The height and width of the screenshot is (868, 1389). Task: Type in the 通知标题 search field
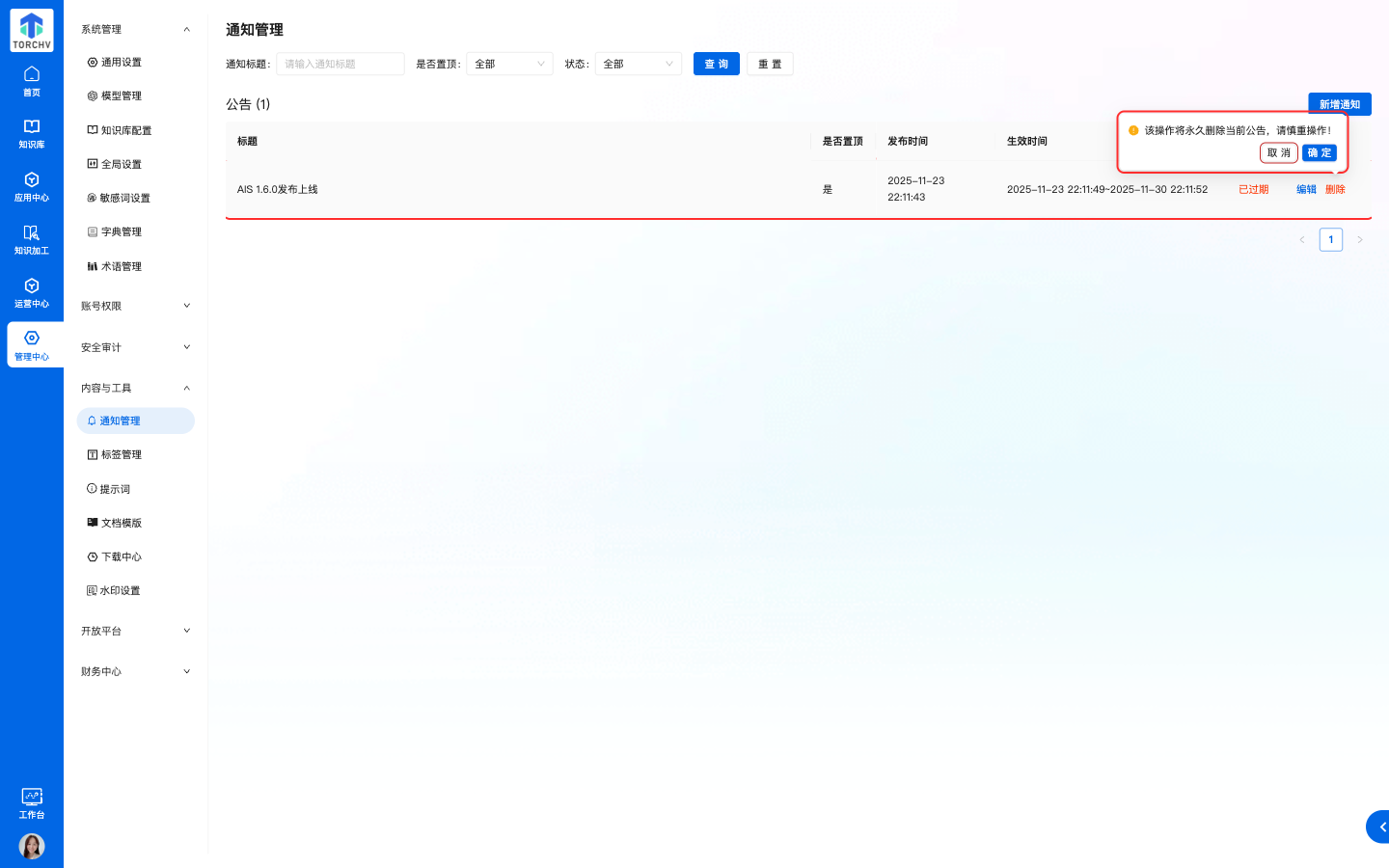[x=340, y=64]
